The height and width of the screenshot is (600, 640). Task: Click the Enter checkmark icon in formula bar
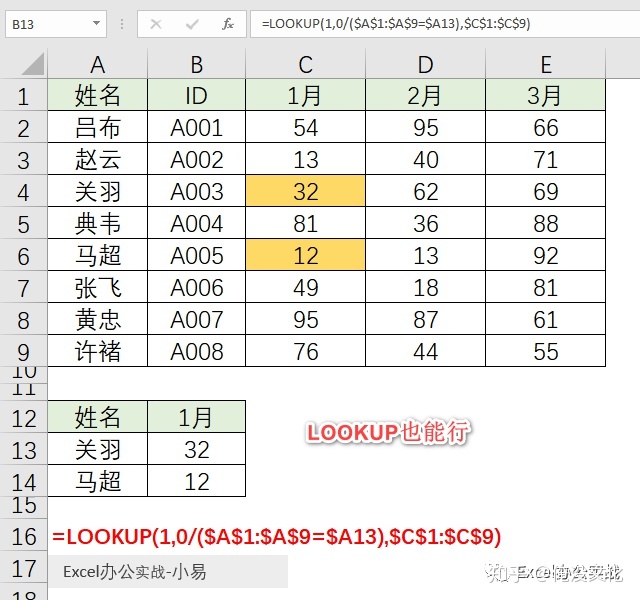[191, 24]
